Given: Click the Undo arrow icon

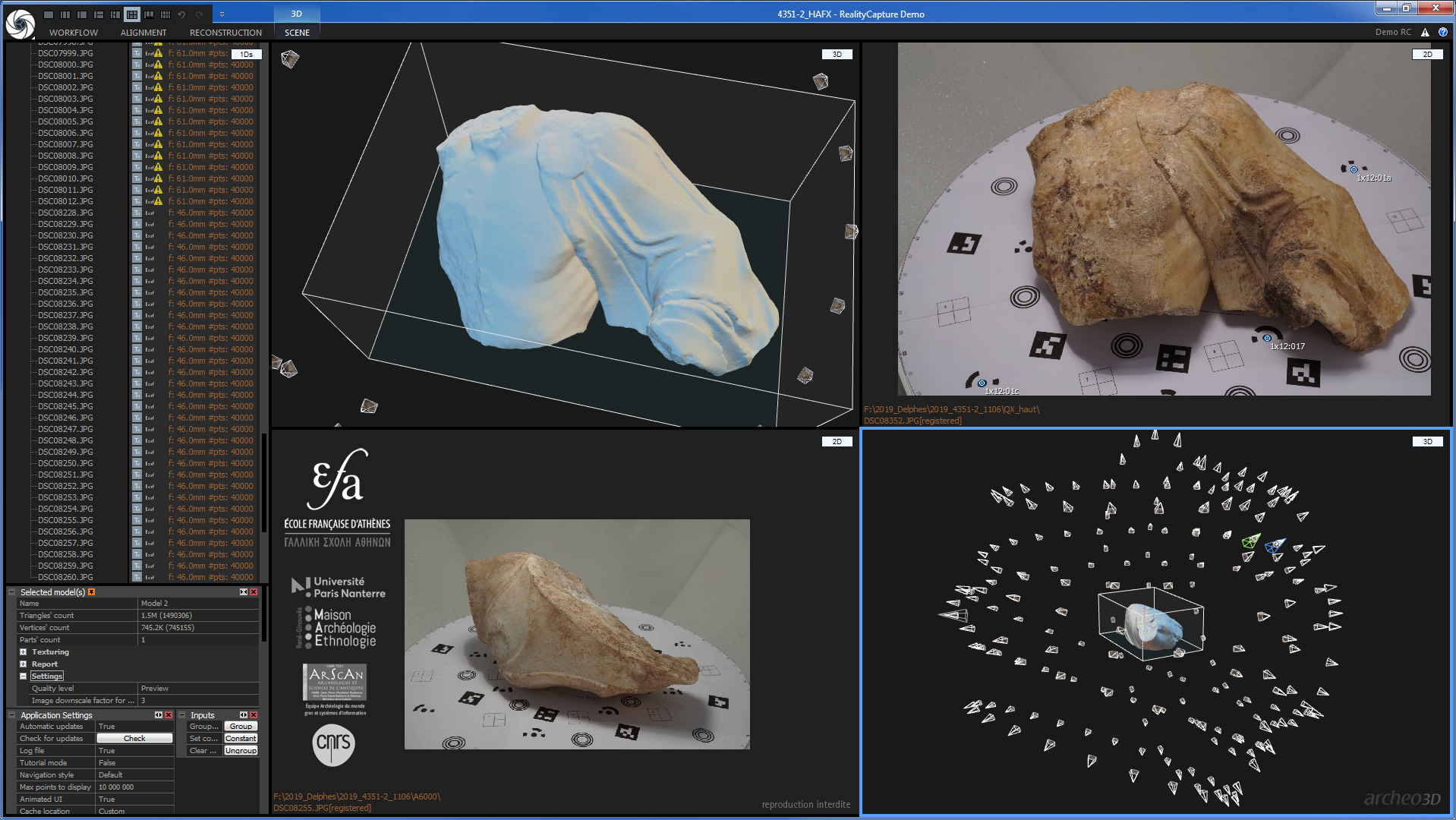Looking at the screenshot, I should click(182, 14).
